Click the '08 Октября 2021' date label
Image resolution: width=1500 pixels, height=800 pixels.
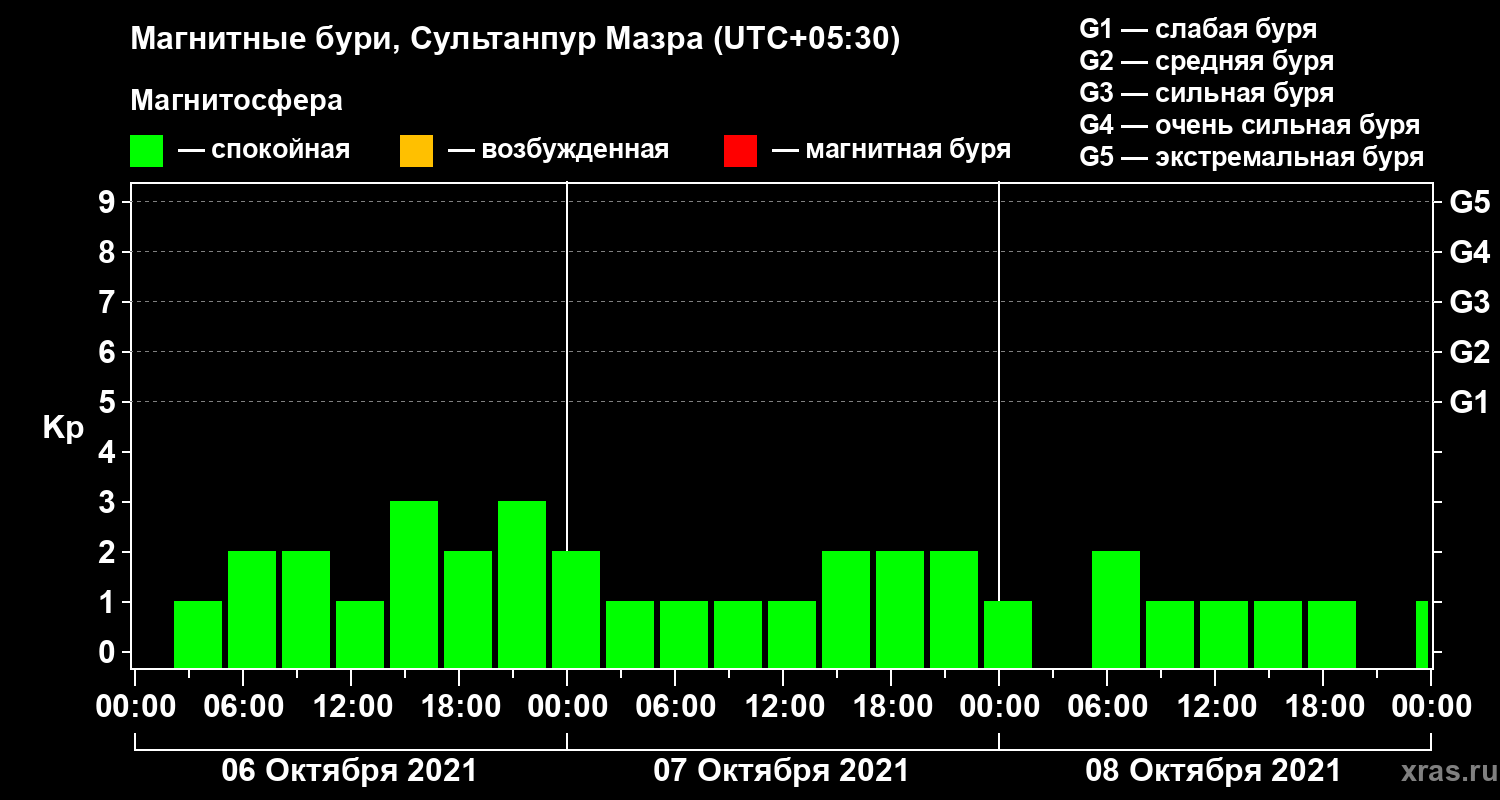1214,771
